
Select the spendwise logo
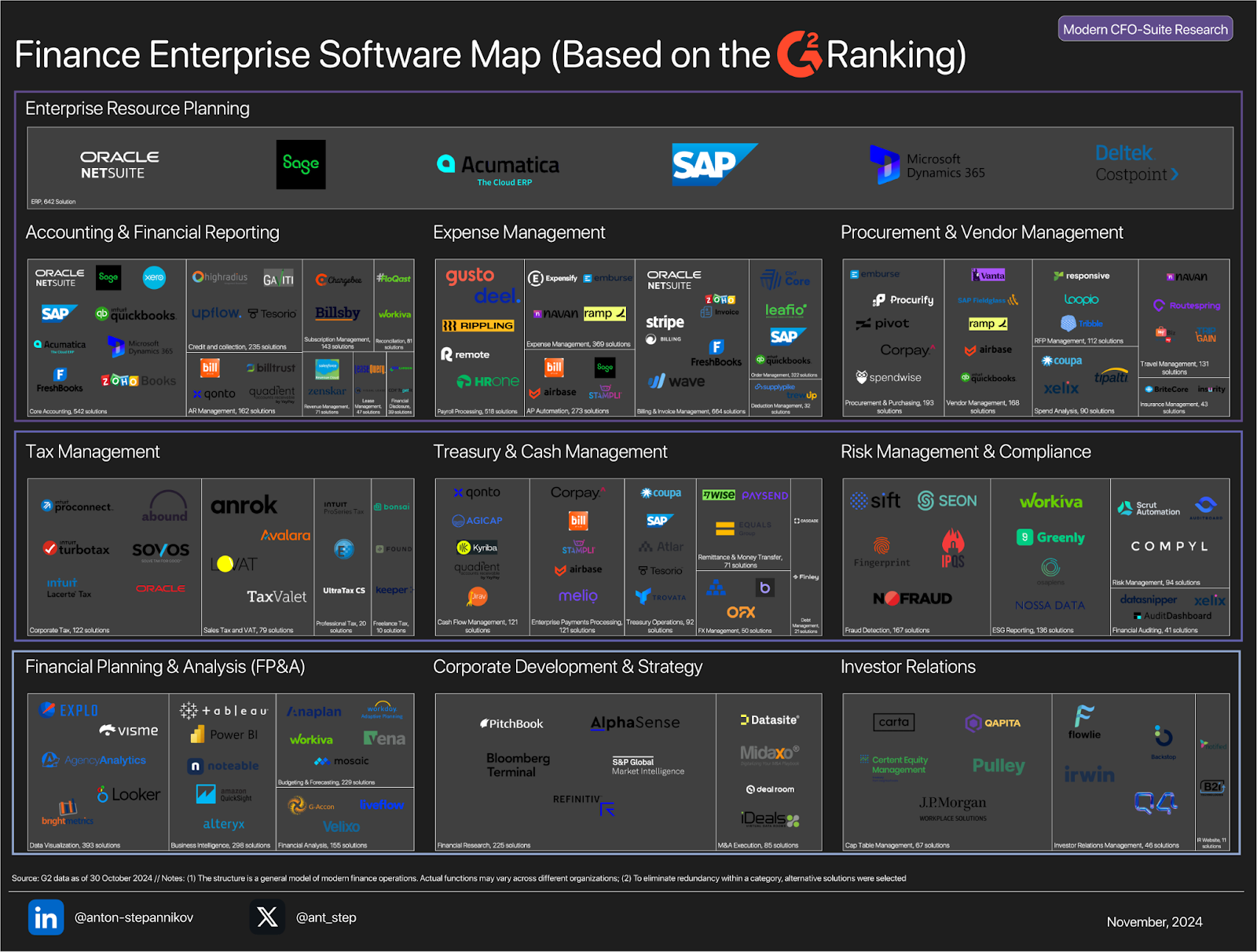click(x=888, y=378)
